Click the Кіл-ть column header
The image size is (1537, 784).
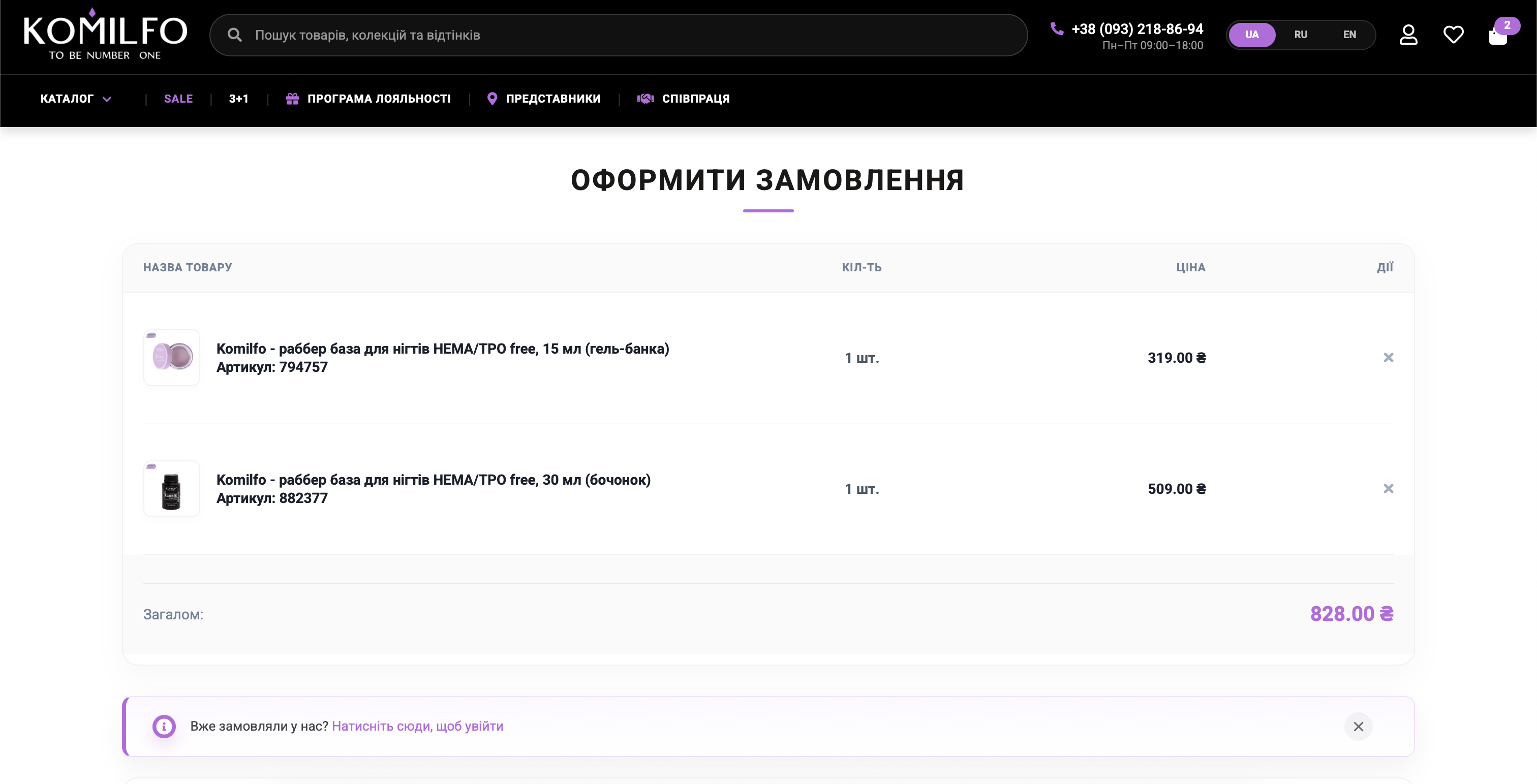(x=862, y=267)
